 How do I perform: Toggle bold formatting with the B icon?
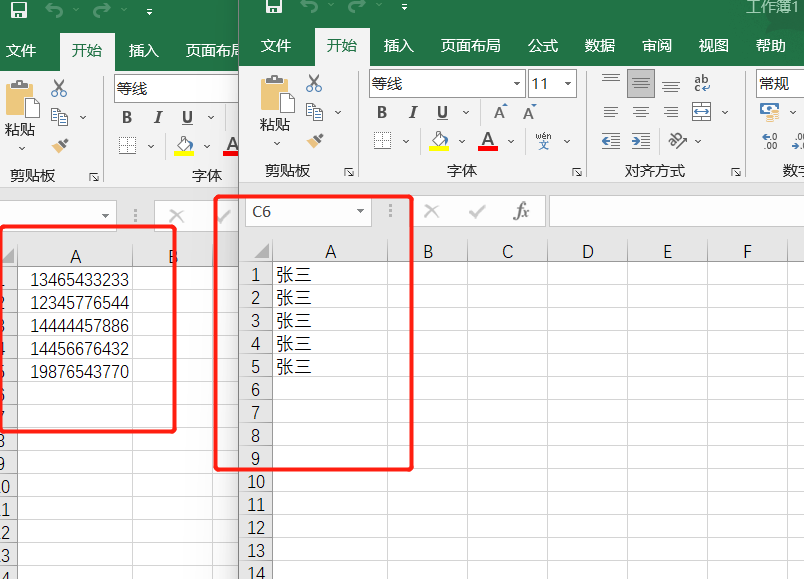(381, 113)
